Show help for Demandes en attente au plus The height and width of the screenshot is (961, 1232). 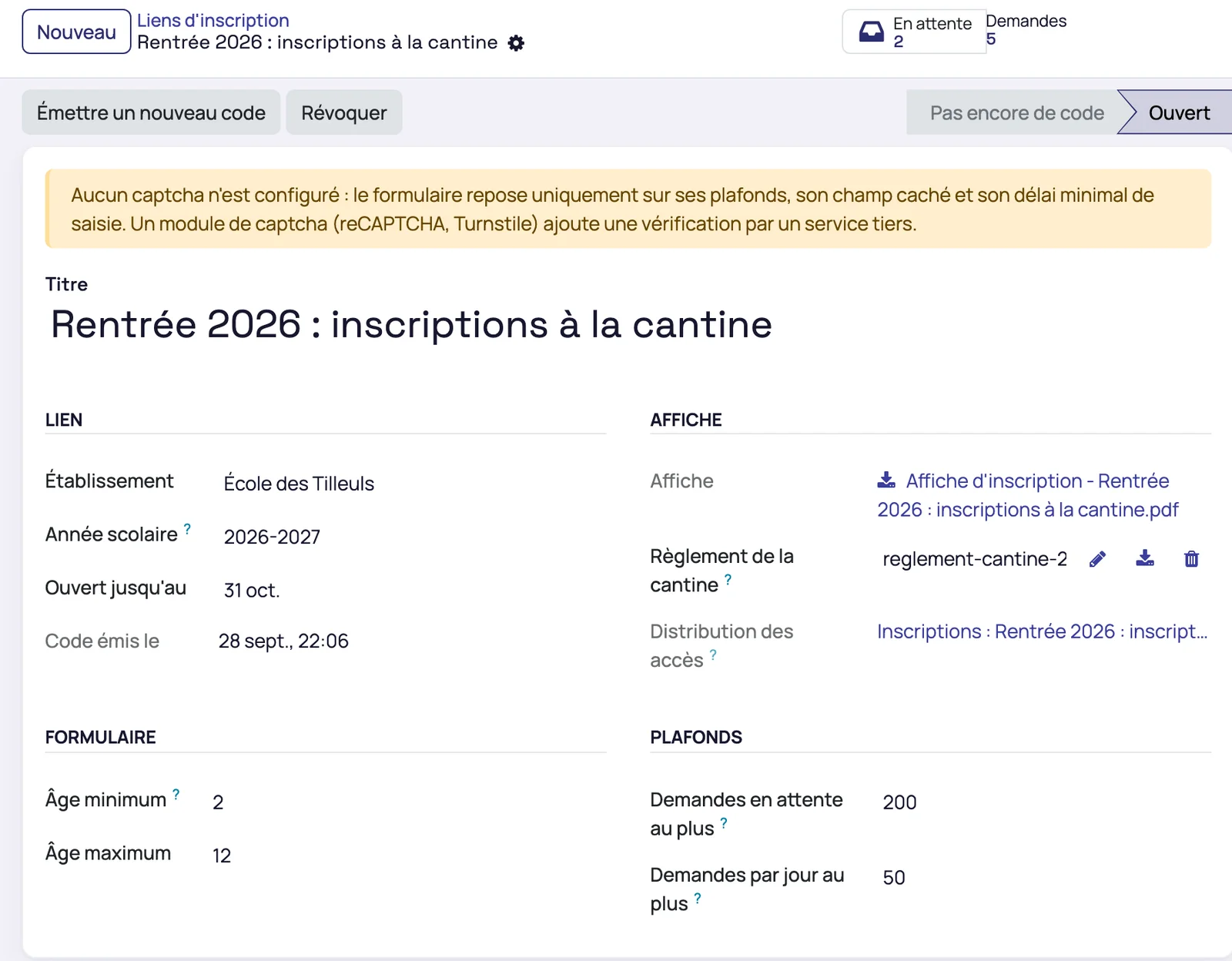(724, 823)
